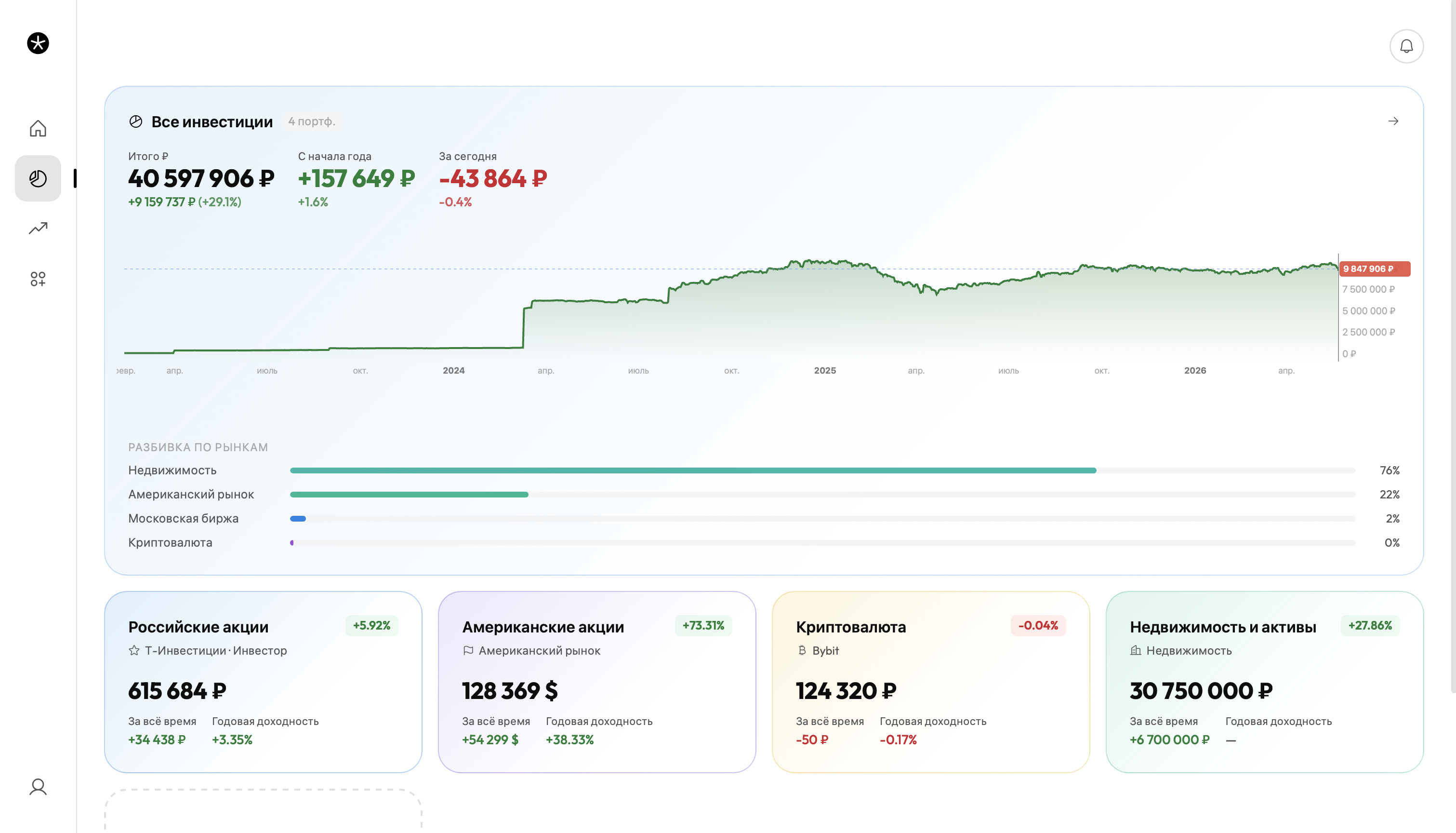
Task: Open the Российские акции portfolio card
Action: tap(263, 682)
